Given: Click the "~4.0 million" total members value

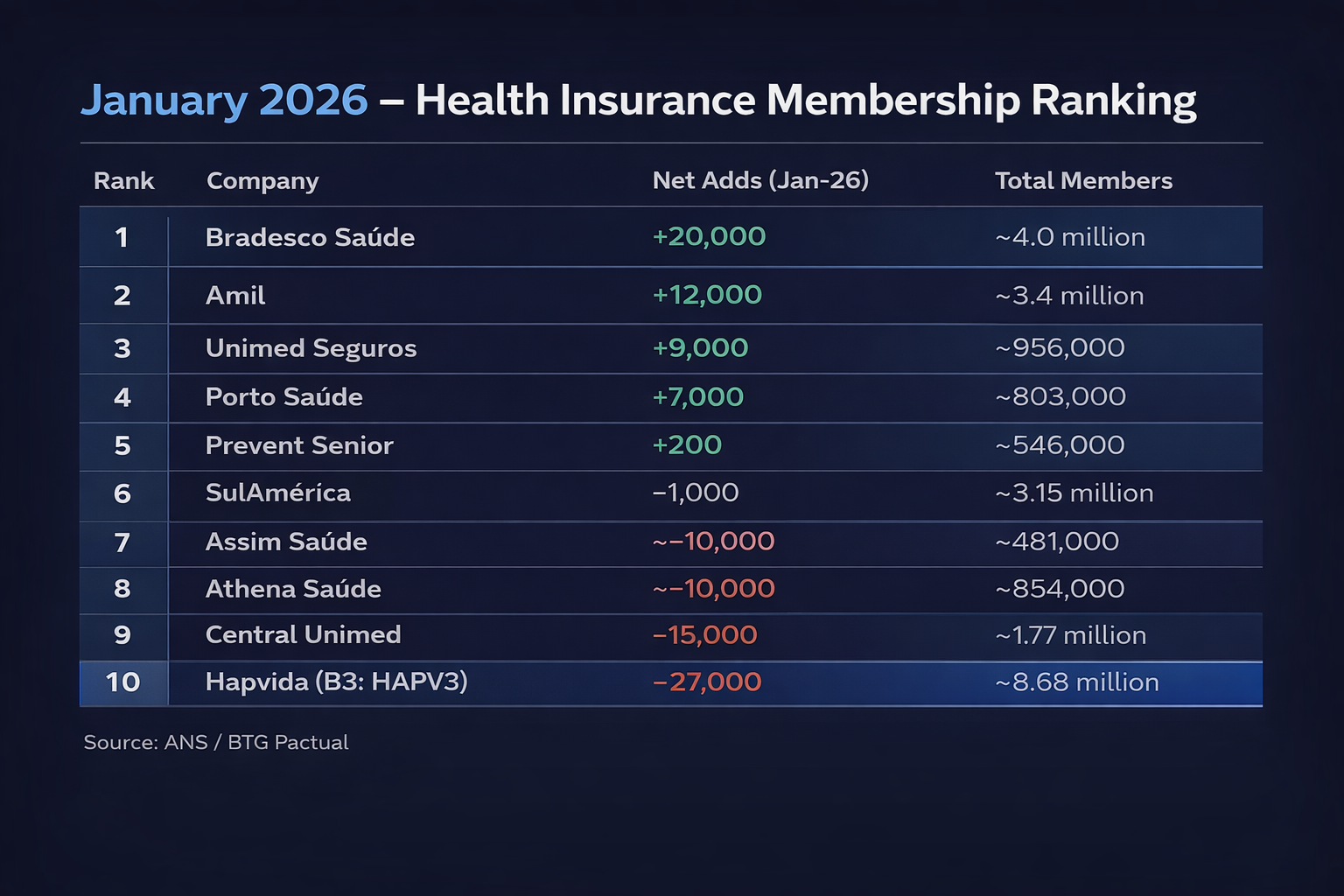Looking at the screenshot, I should [x=1070, y=237].
